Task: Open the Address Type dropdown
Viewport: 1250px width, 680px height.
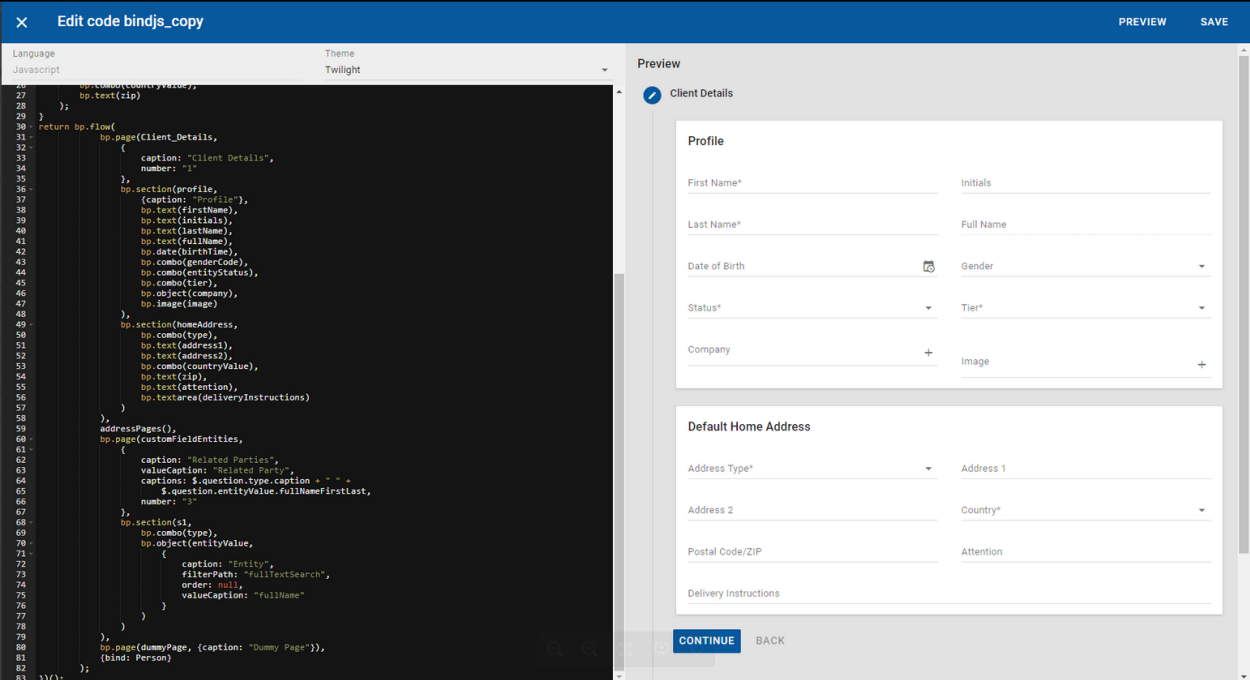Action: pos(928,469)
